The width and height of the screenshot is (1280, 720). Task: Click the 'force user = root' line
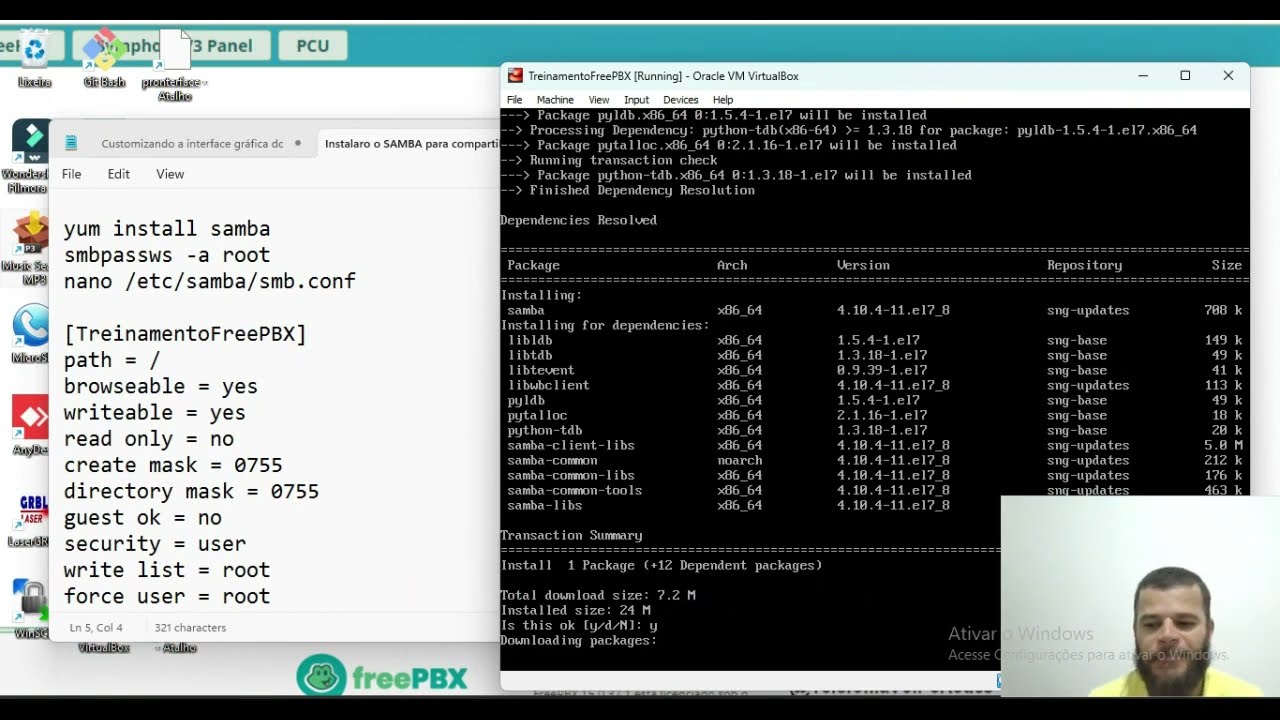pyautogui.click(x=167, y=596)
